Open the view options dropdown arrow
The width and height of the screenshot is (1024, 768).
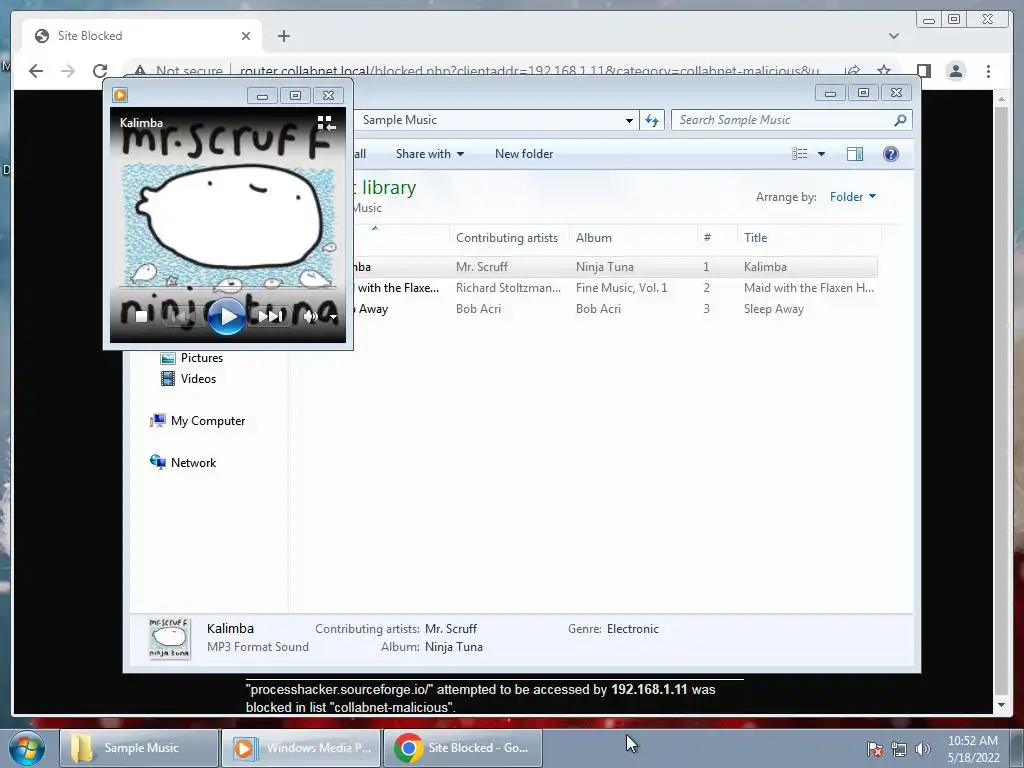822,154
